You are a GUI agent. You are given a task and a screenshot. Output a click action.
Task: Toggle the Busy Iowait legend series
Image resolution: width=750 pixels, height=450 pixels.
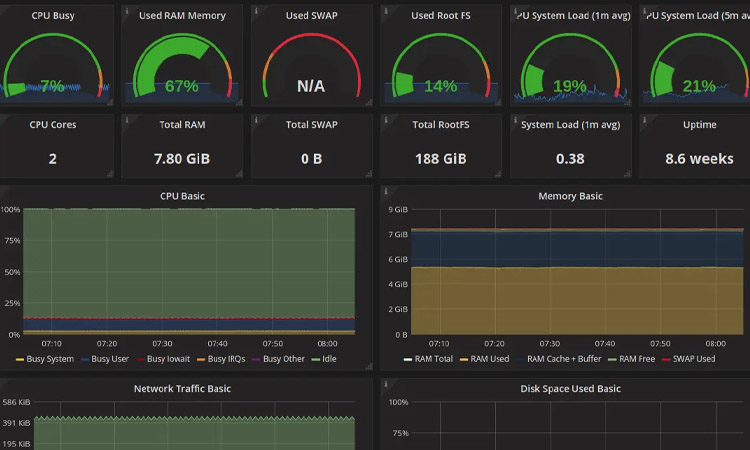tap(170, 358)
